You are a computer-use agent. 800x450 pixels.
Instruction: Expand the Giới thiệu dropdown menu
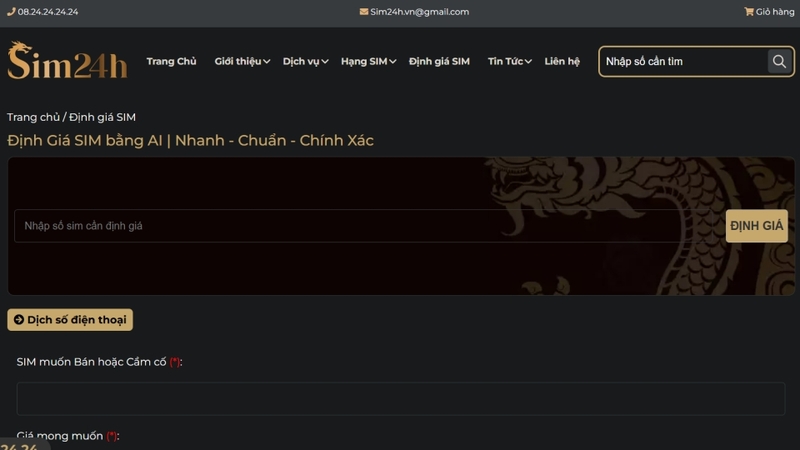[x=242, y=61]
